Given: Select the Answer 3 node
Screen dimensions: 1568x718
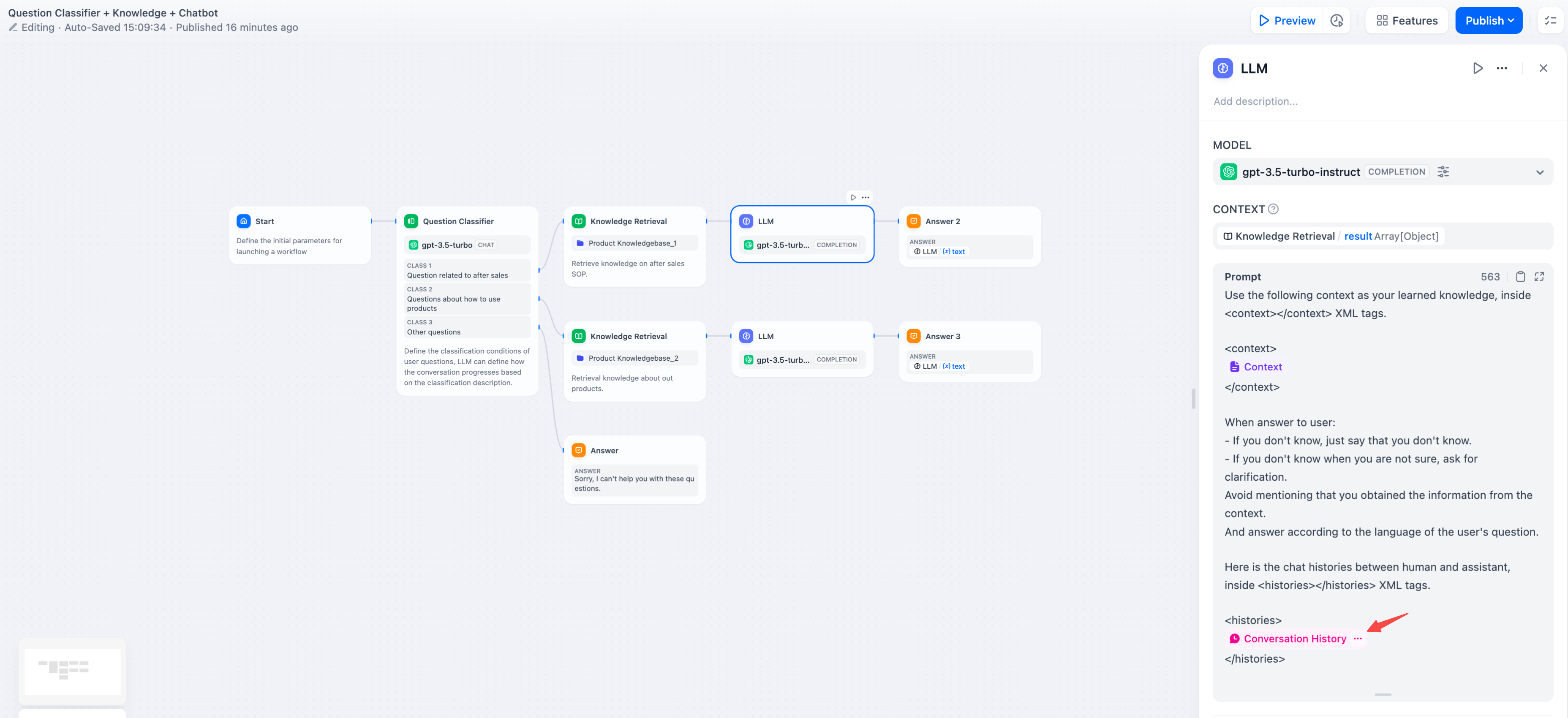Looking at the screenshot, I should pos(942,337).
